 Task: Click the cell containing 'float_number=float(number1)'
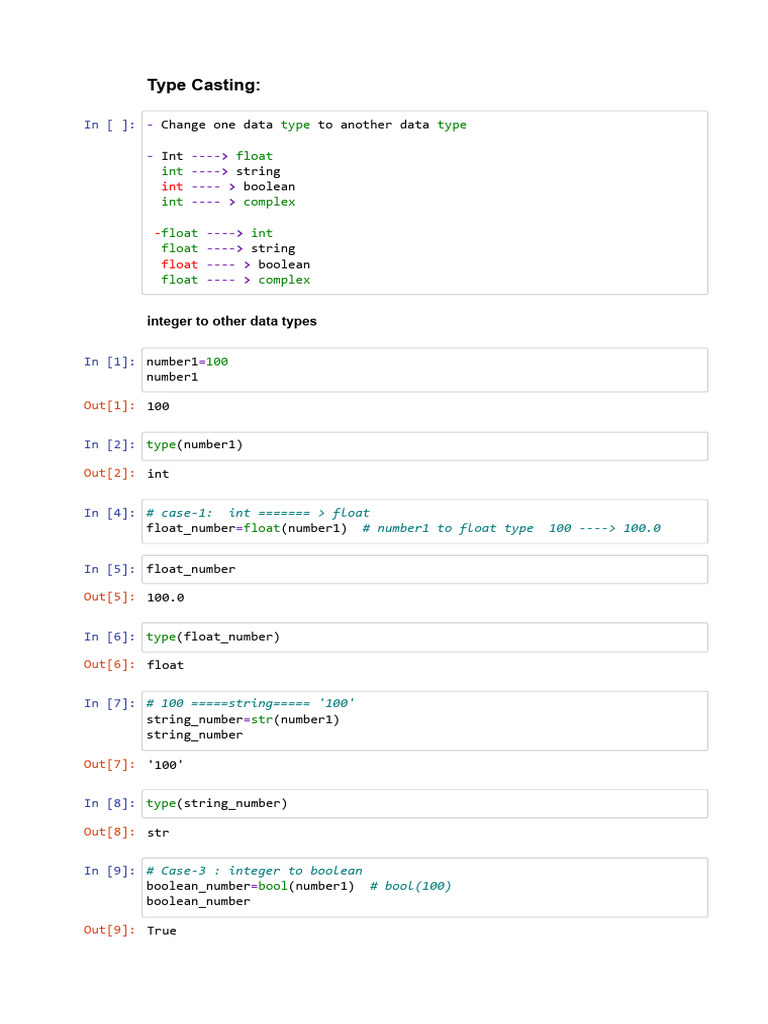(x=424, y=521)
